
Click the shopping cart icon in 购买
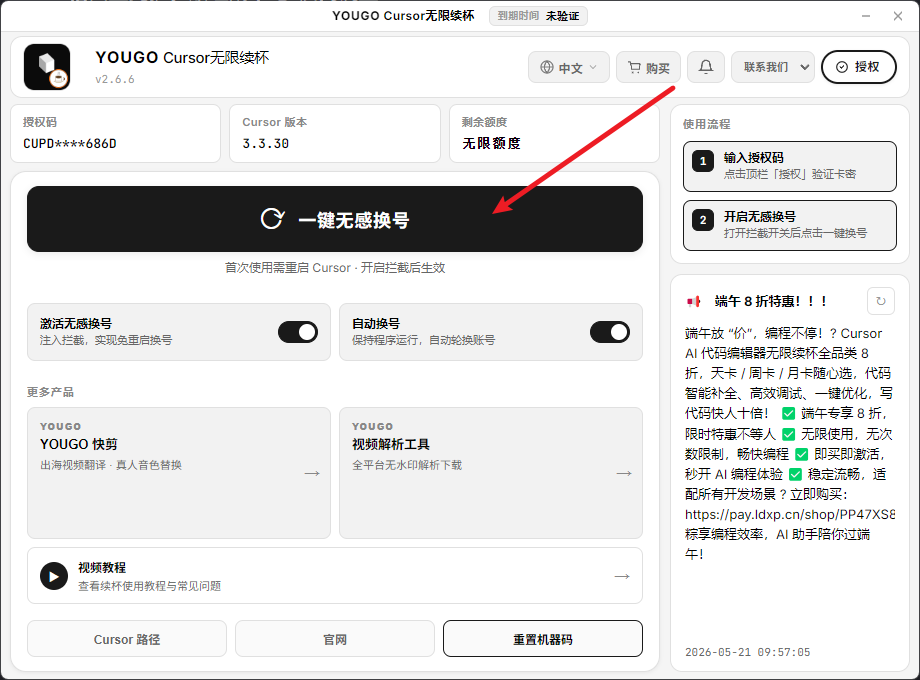pyautogui.click(x=634, y=67)
